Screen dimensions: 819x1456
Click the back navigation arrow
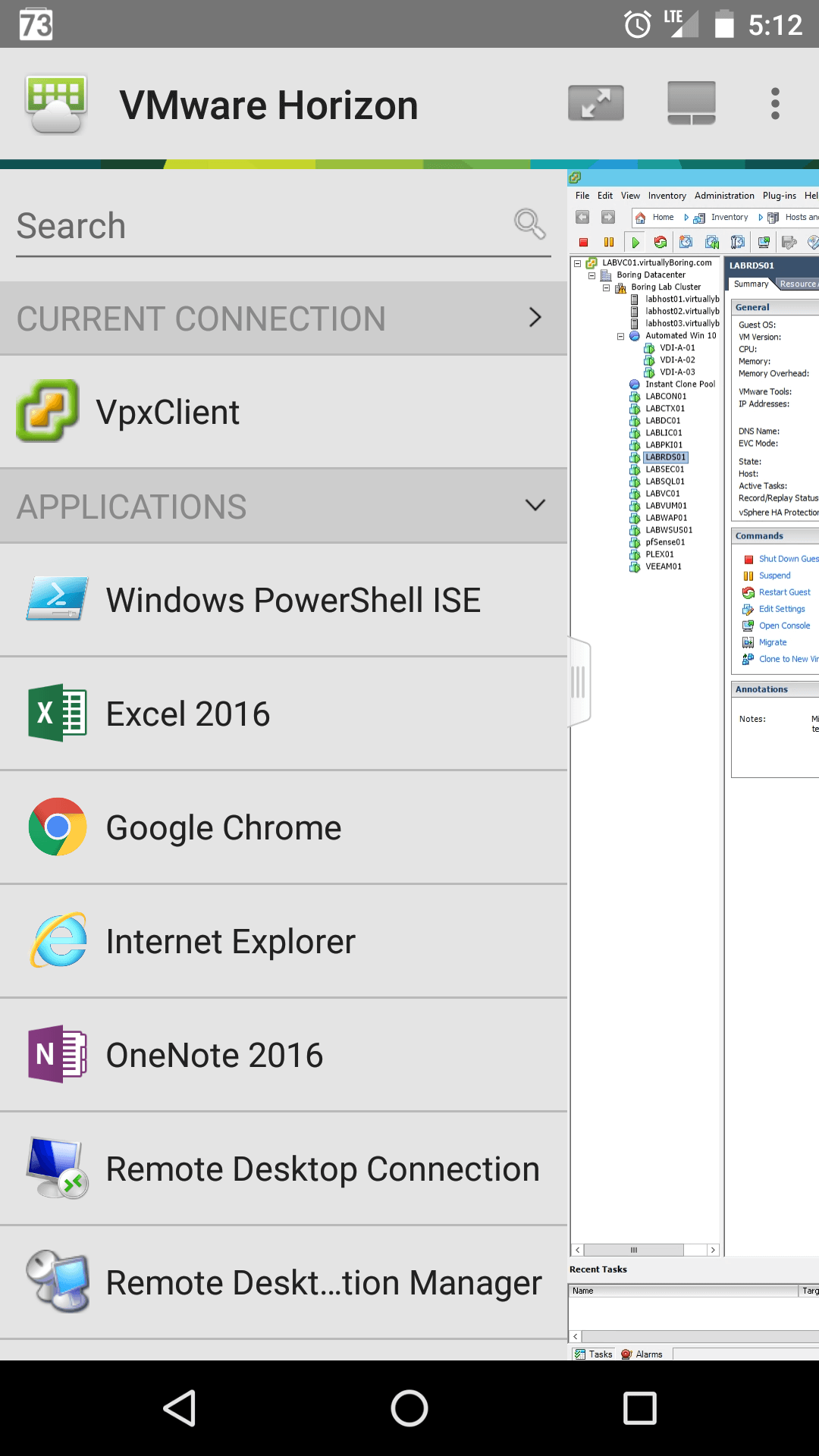[582, 218]
